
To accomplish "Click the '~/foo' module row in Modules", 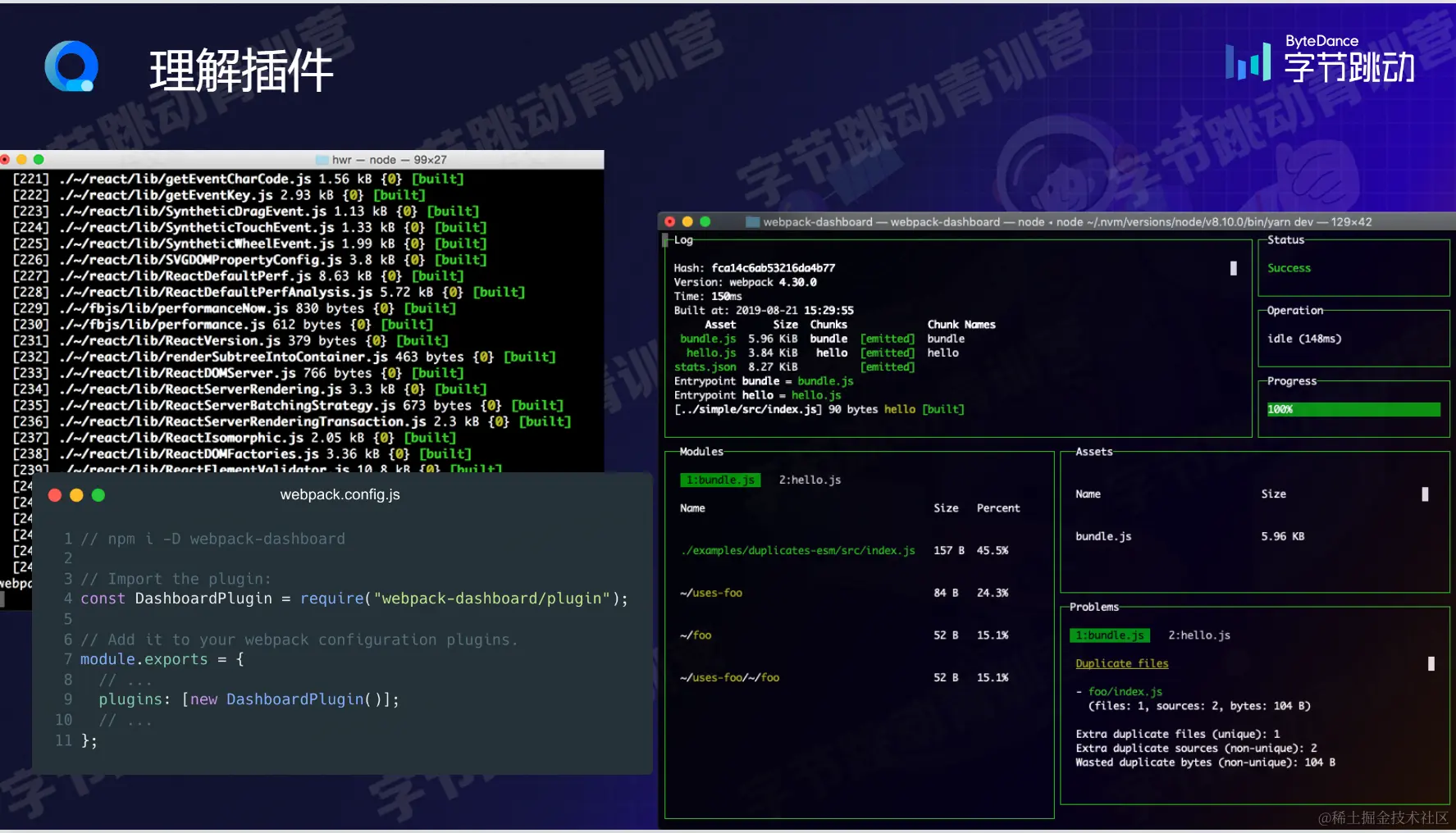I will click(x=844, y=635).
